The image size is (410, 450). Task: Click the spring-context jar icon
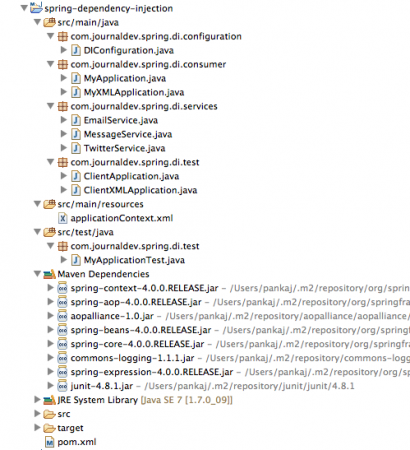62,288
